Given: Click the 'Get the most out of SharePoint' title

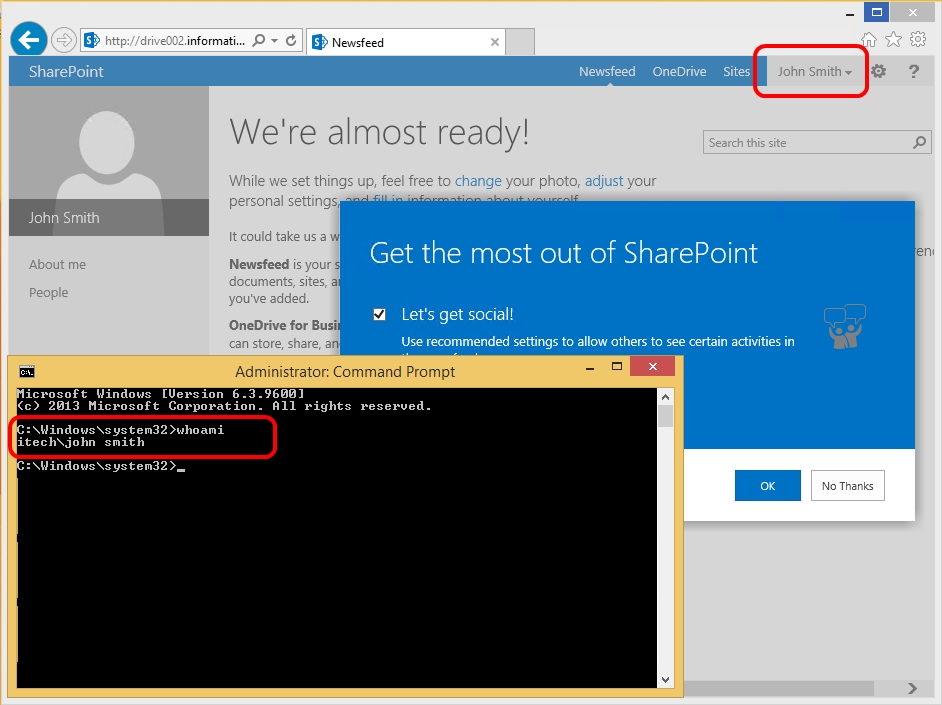Looking at the screenshot, I should (x=564, y=253).
